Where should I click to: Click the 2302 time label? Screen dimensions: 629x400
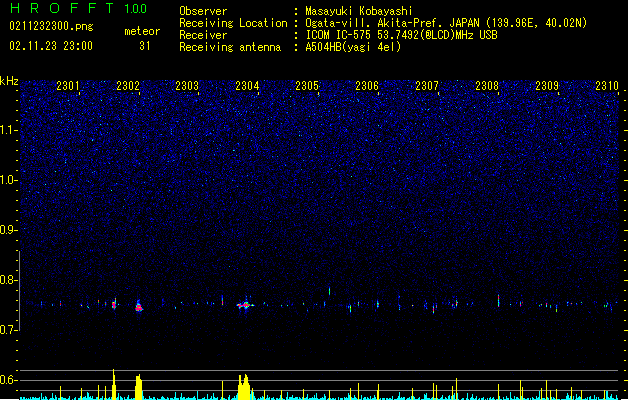click(128, 86)
